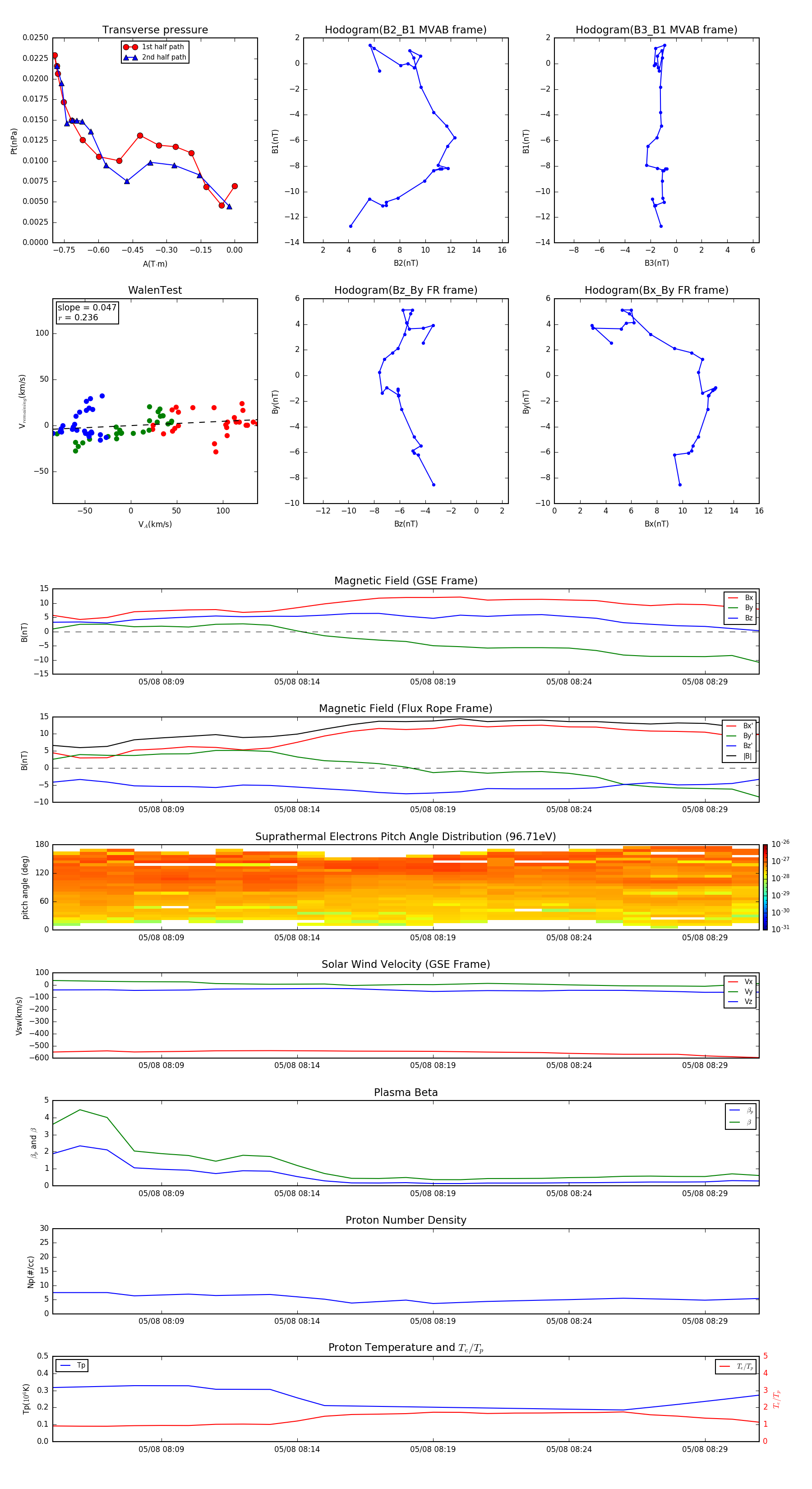The height and width of the screenshot is (1489, 812).
Task: Click the 'Vx' velocity legend entry
Action: [740, 981]
